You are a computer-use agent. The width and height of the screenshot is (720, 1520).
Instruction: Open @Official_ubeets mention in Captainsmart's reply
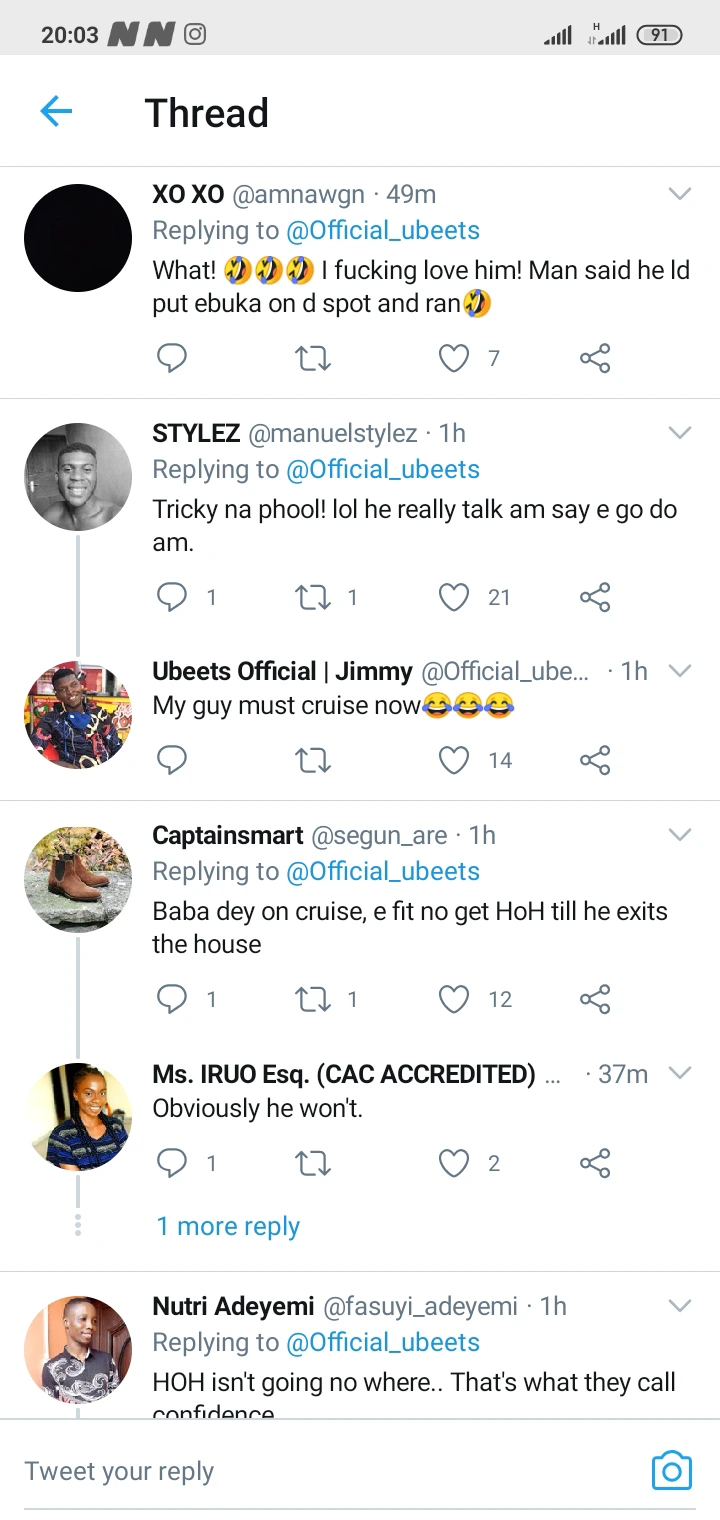(383, 871)
